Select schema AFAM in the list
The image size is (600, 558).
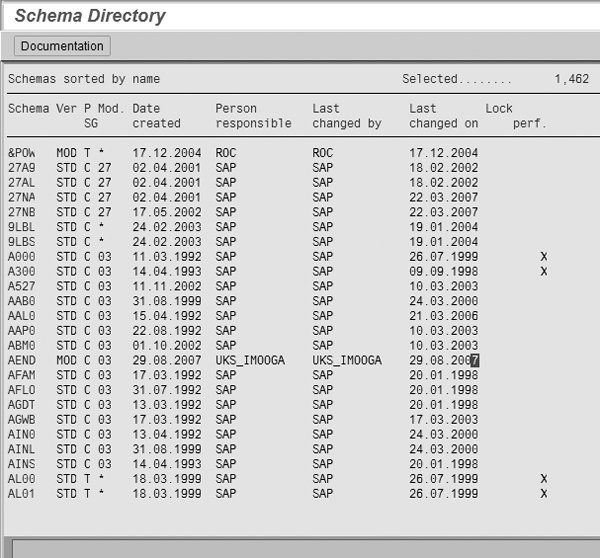click(x=22, y=374)
